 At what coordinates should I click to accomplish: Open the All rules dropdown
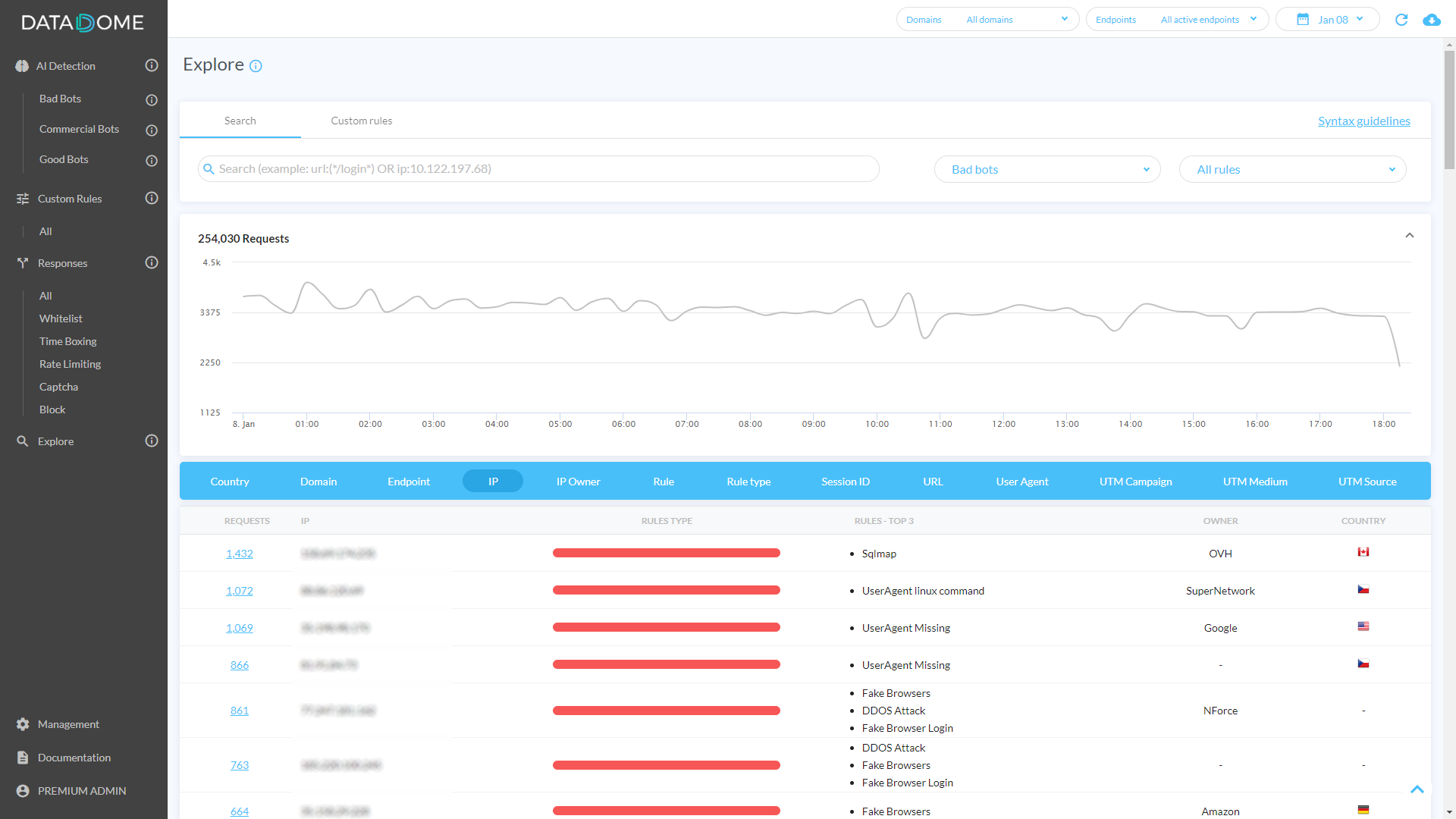pos(1292,169)
